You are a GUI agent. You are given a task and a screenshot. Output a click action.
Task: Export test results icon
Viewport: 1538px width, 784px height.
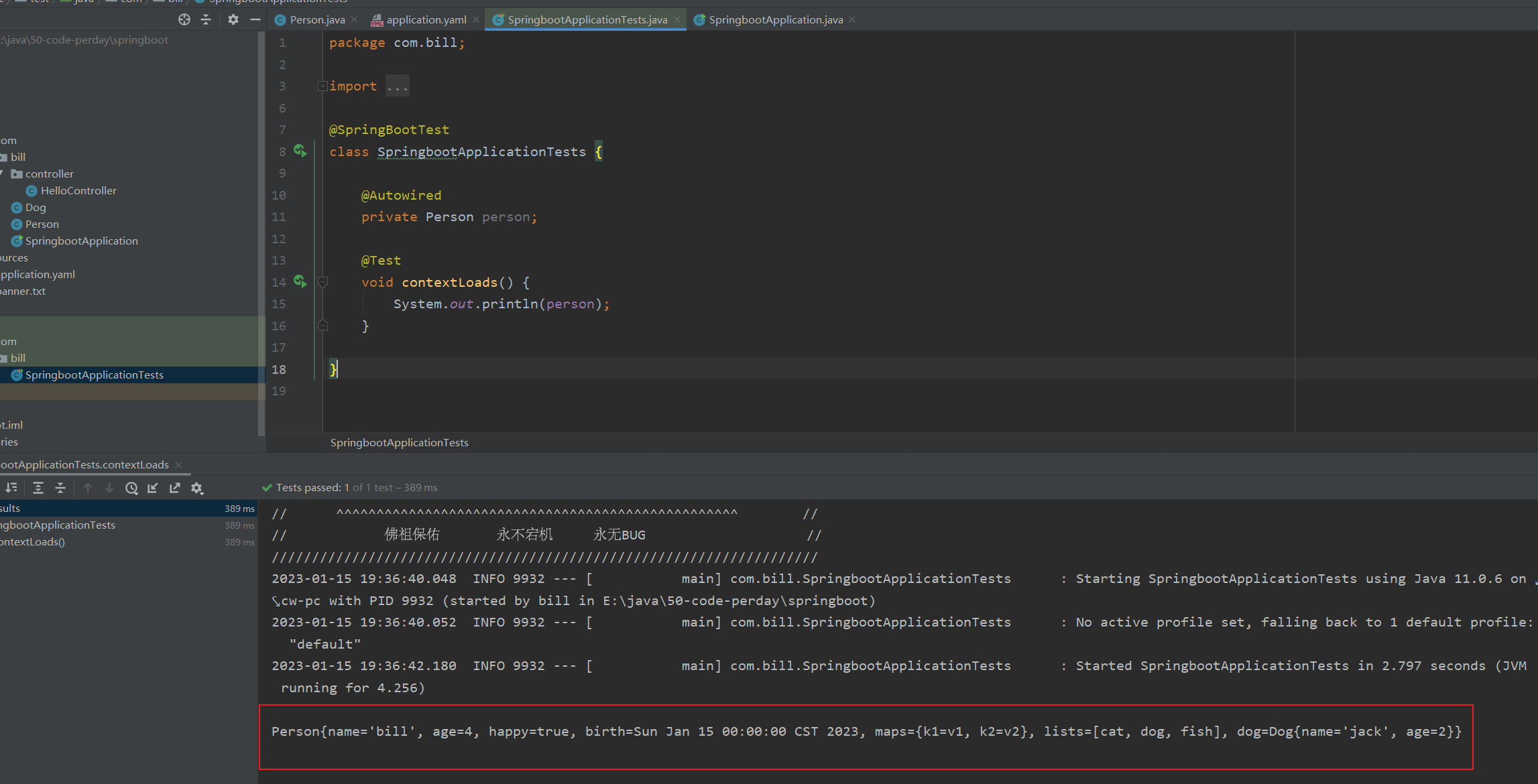point(175,488)
